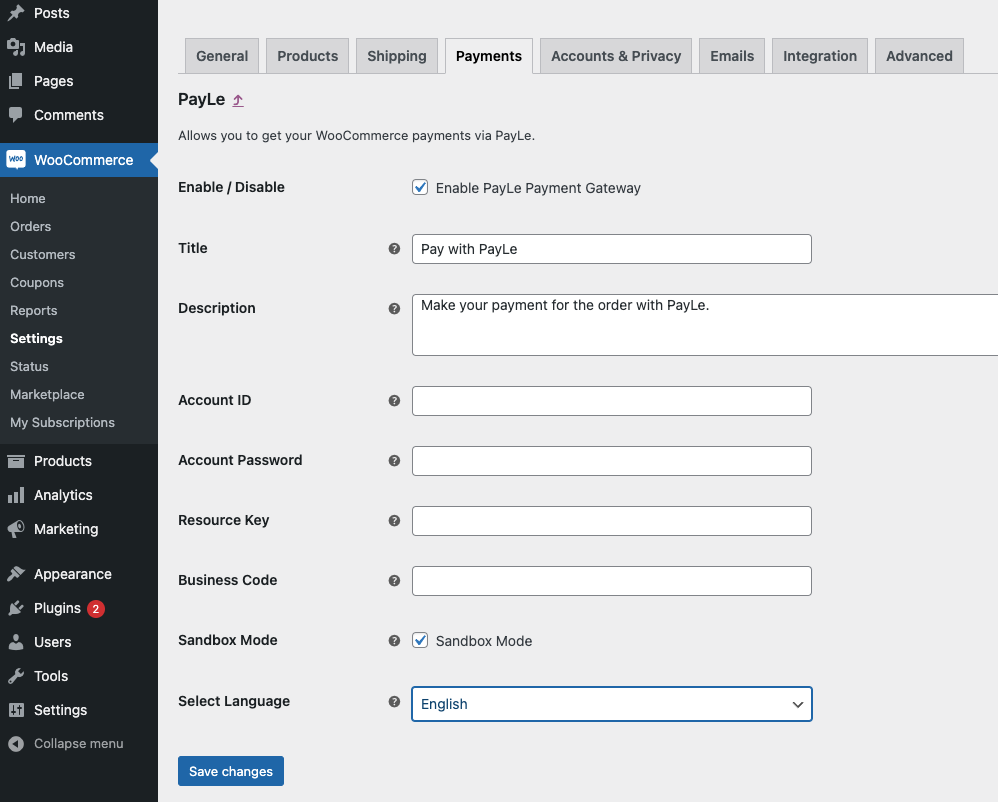The height and width of the screenshot is (802, 998).
Task: Focus the Business Code field
Action: tap(612, 580)
